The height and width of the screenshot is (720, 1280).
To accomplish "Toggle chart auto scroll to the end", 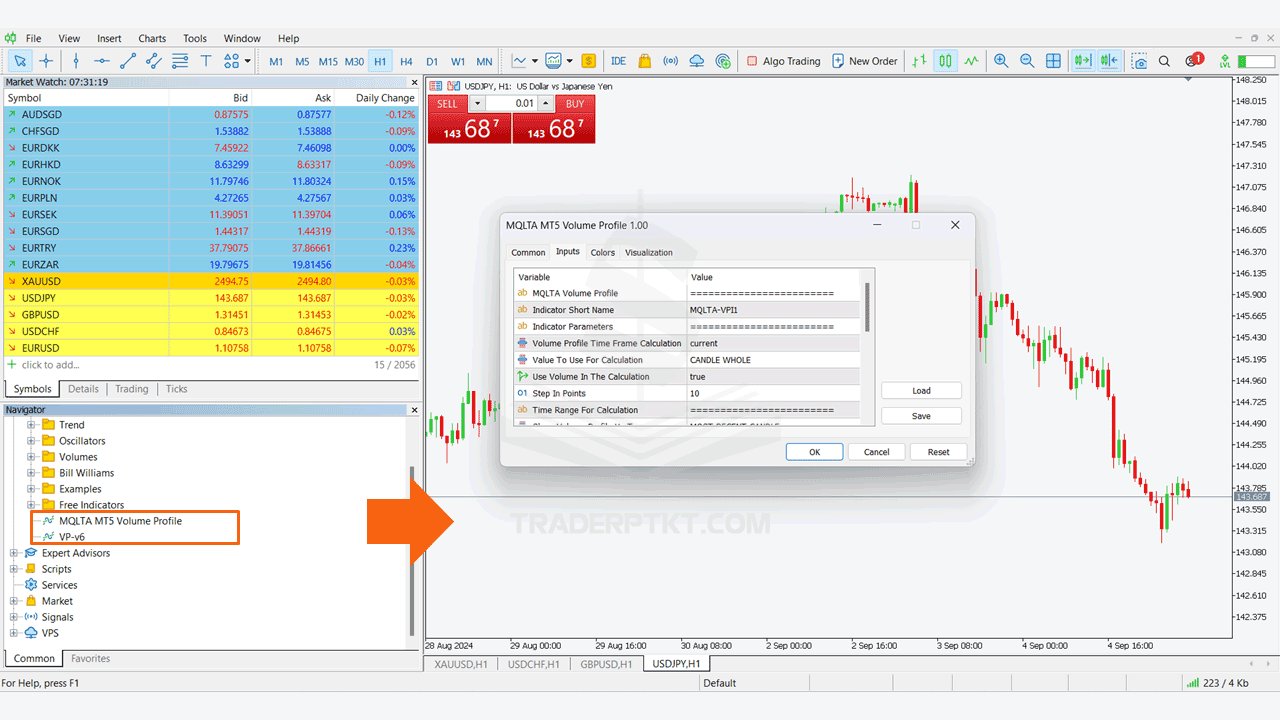I will click(x=1082, y=61).
